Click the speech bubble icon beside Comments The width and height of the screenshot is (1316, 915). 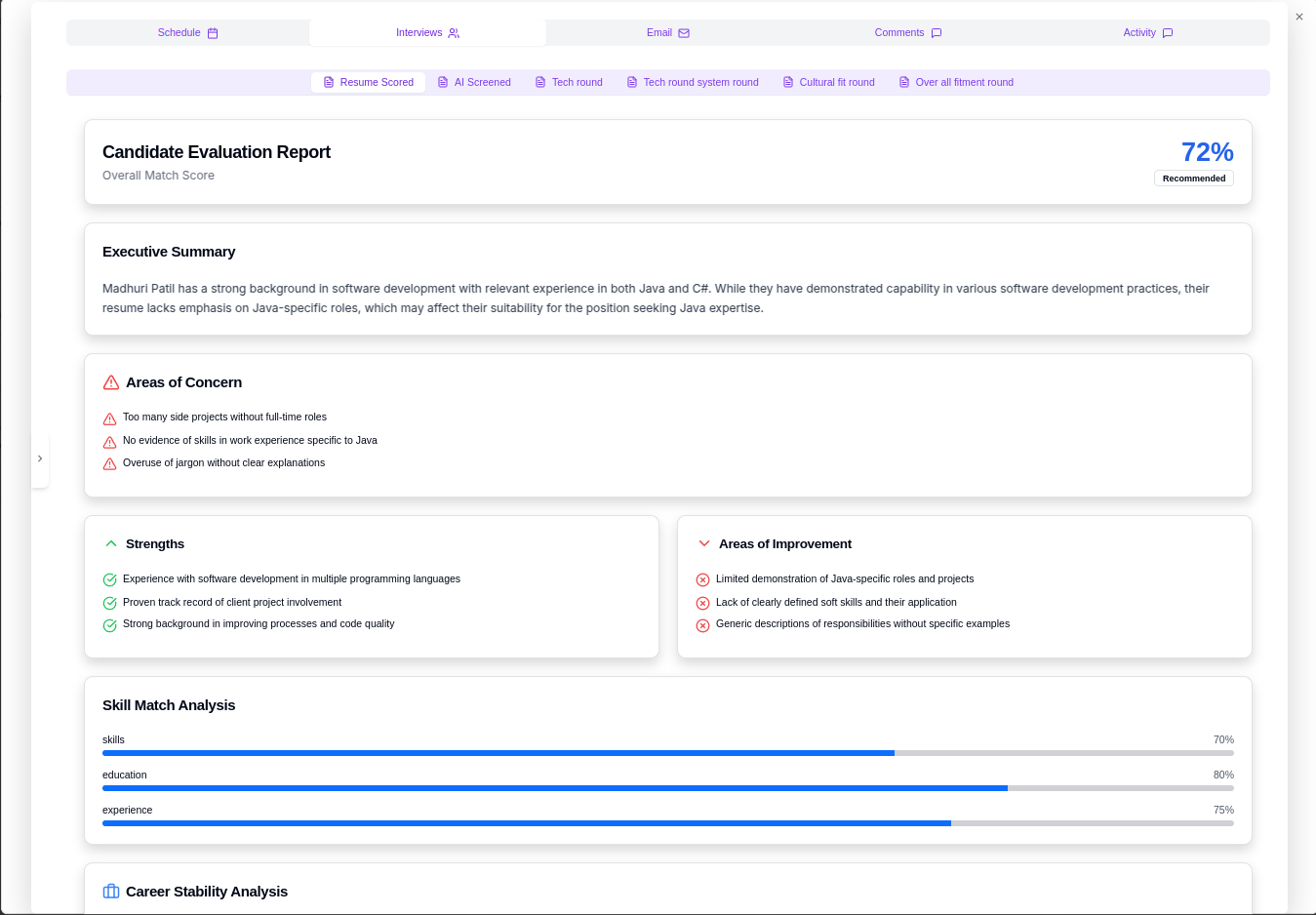pos(937,33)
